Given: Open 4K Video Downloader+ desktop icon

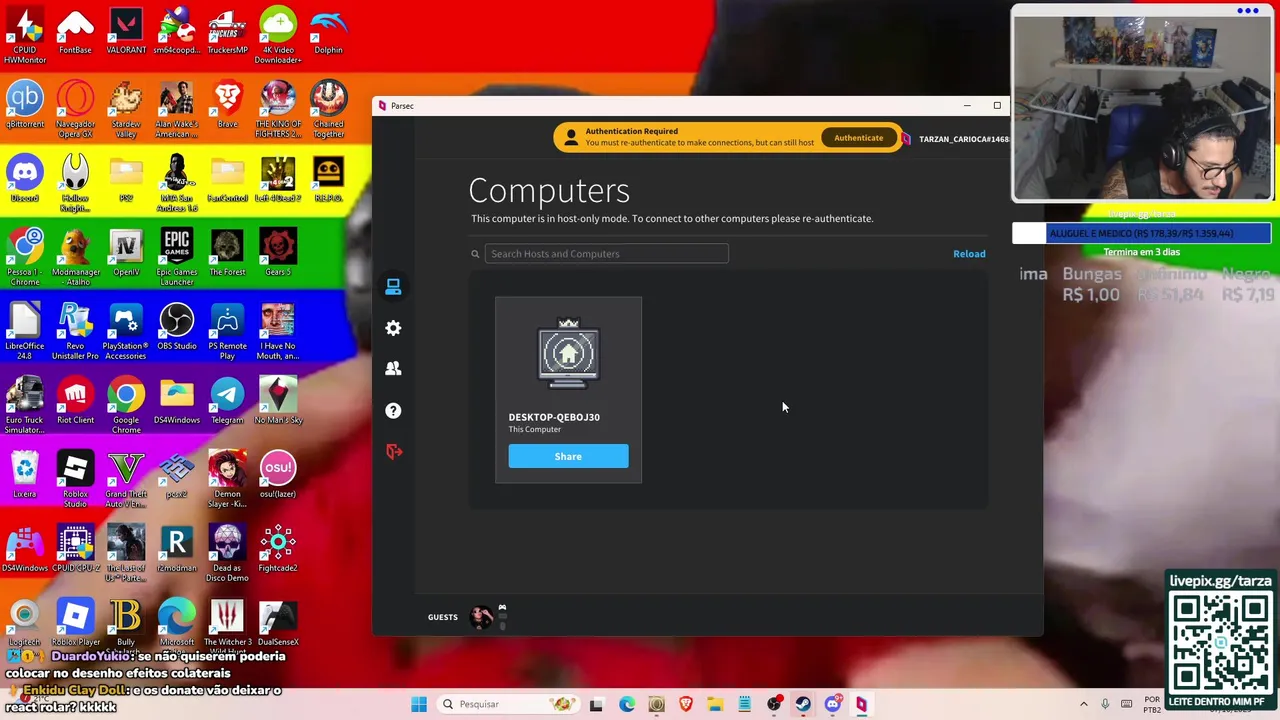Looking at the screenshot, I should (x=278, y=35).
